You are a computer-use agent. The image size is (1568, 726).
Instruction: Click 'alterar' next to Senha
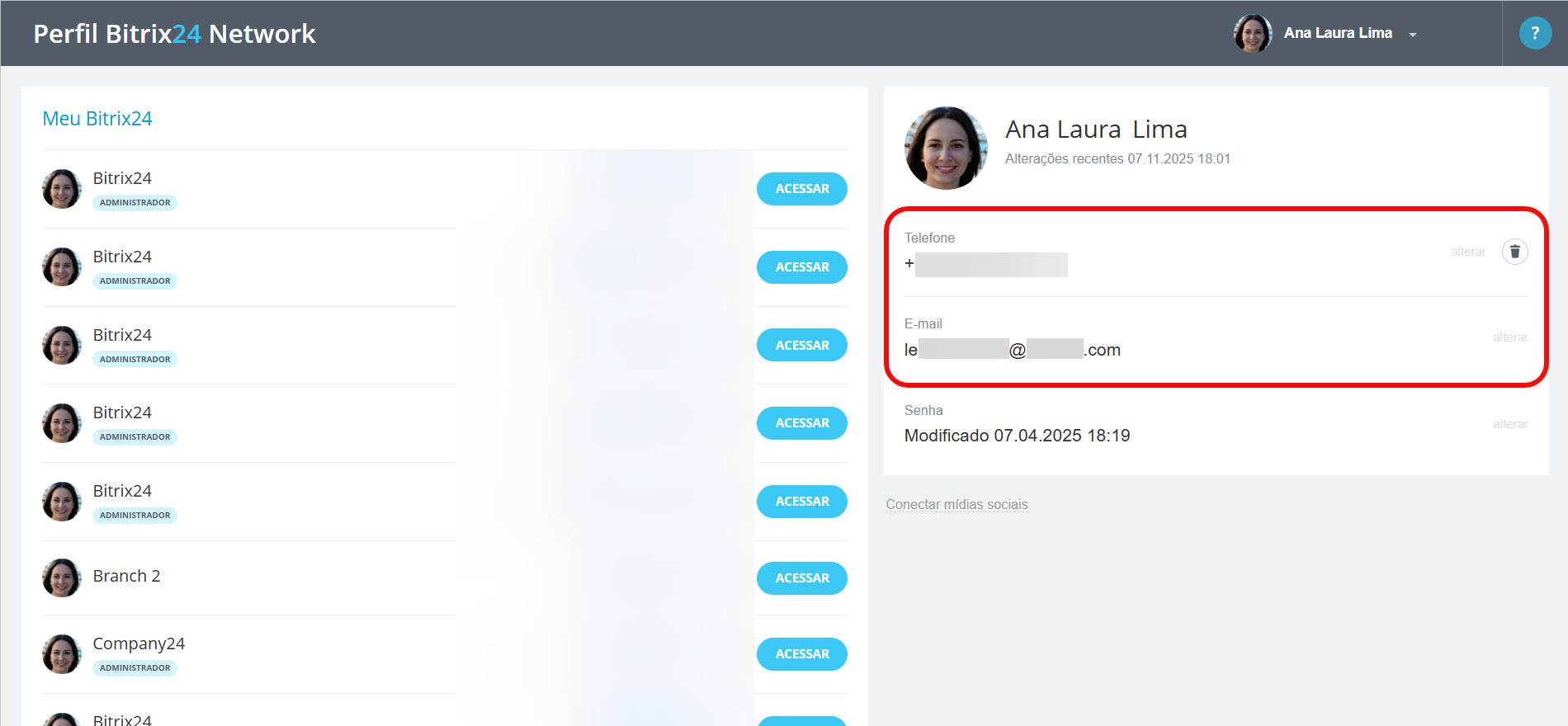(1509, 424)
